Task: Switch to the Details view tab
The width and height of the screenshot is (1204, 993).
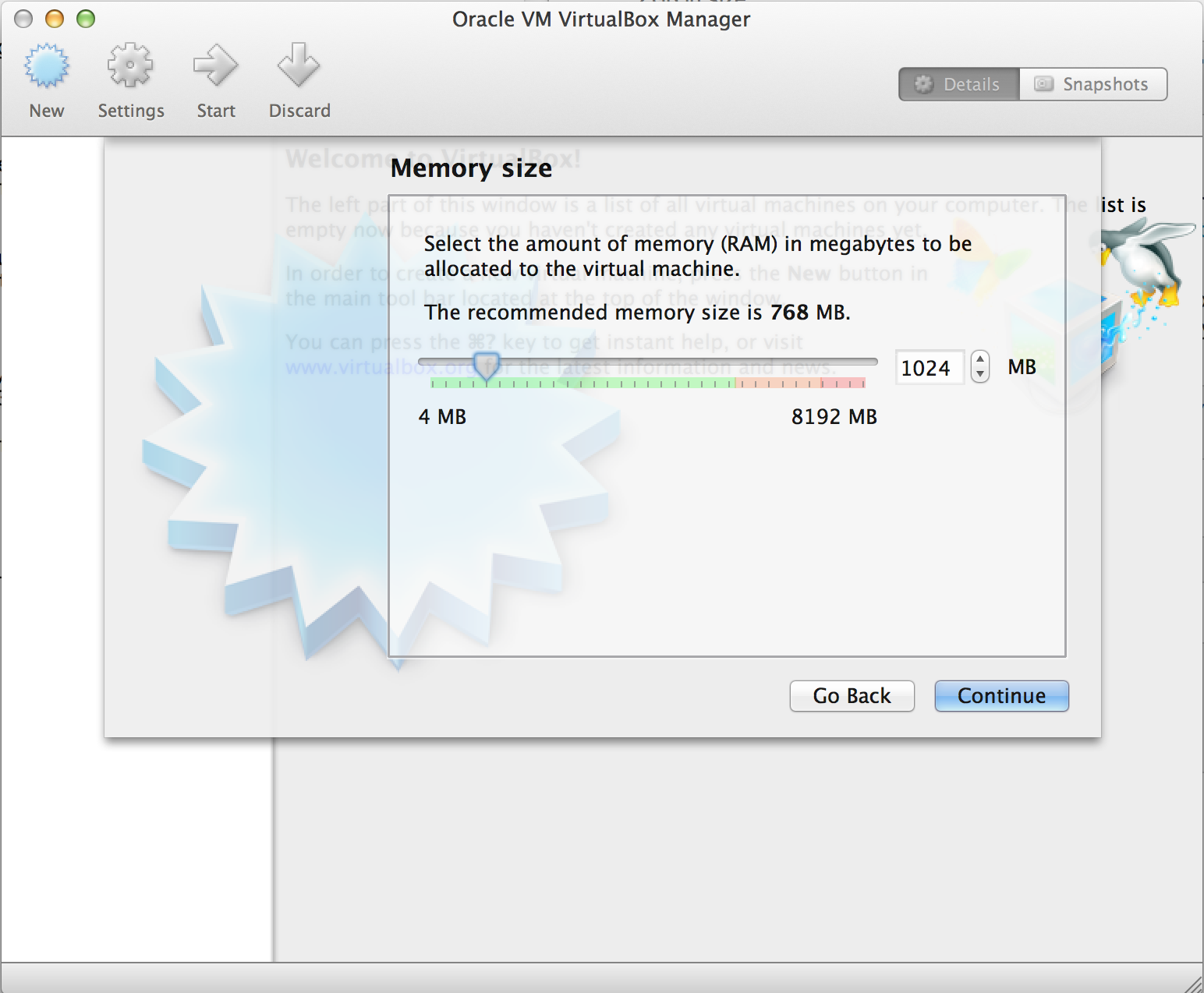Action: (959, 84)
